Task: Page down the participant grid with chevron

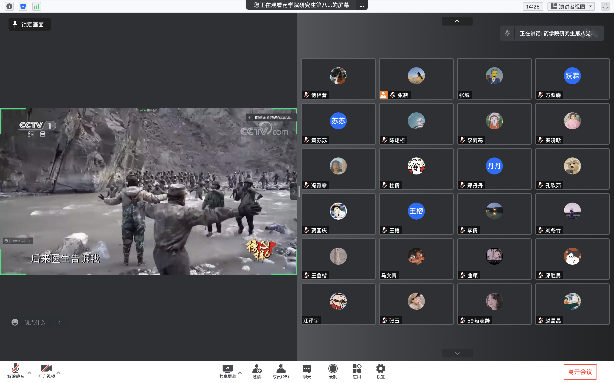Action: (457, 353)
